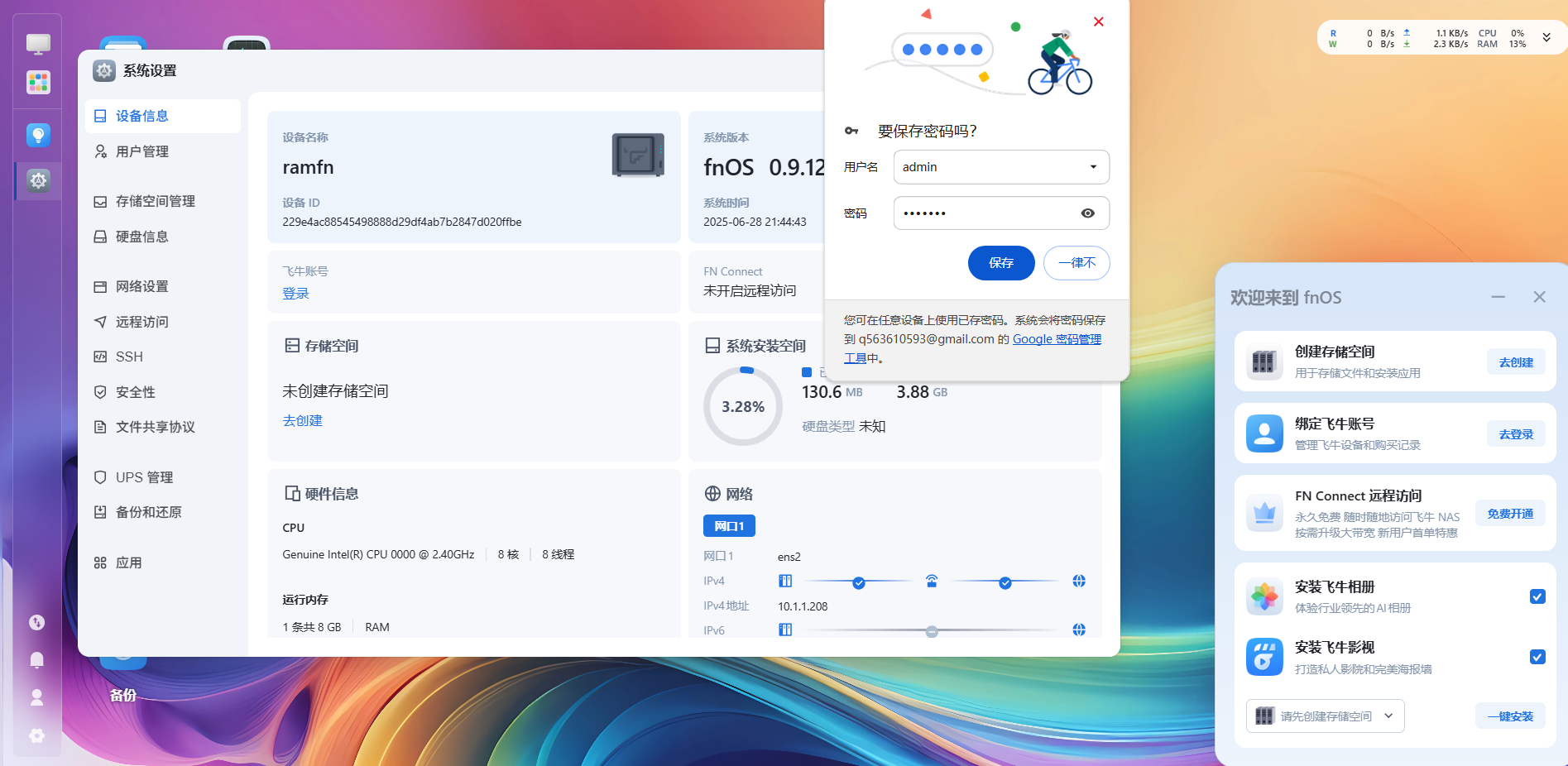Click the 3.28% usage ring
This screenshot has width=1568, height=766.
[743, 406]
